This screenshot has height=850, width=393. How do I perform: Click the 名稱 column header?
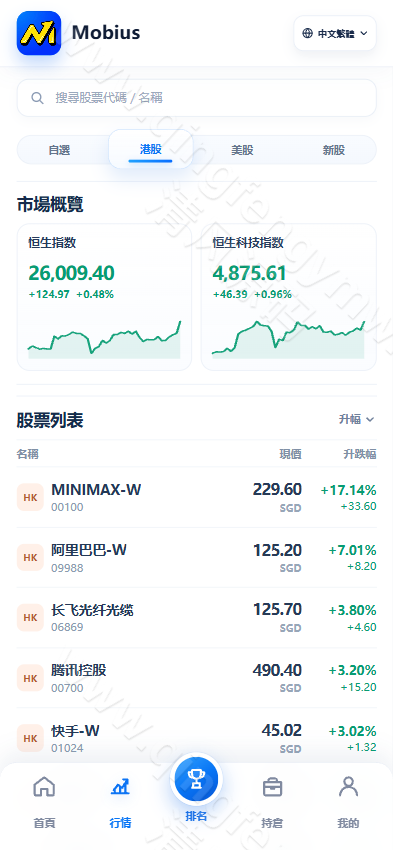click(x=28, y=454)
